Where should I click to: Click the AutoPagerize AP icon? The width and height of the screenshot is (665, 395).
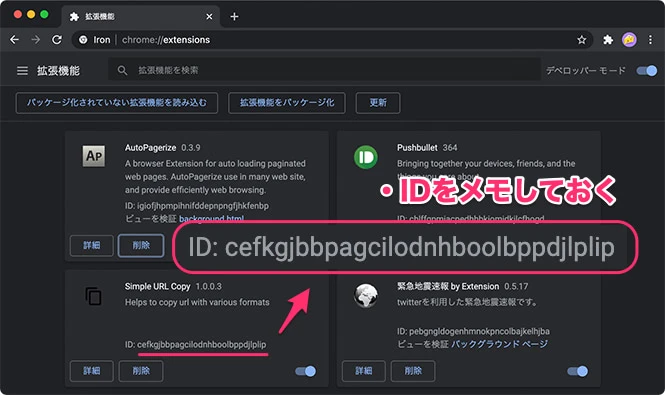coord(94,156)
